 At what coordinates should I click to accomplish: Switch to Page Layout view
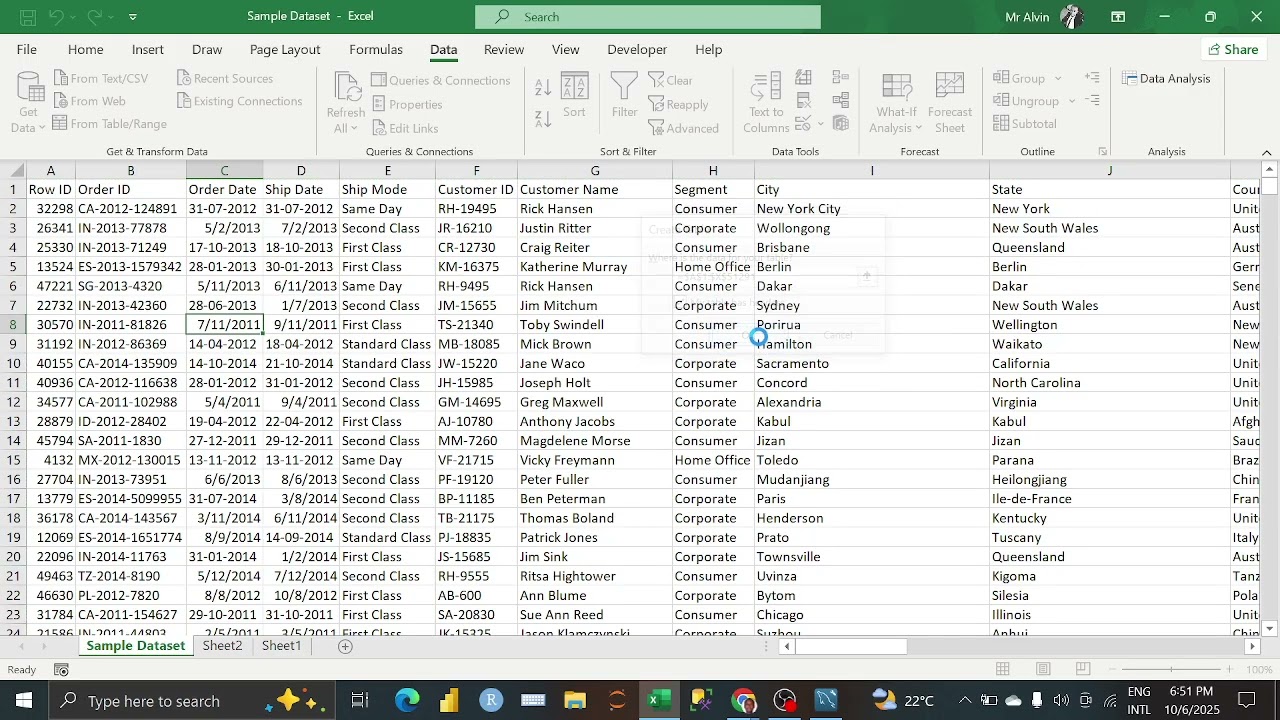tap(1043, 670)
